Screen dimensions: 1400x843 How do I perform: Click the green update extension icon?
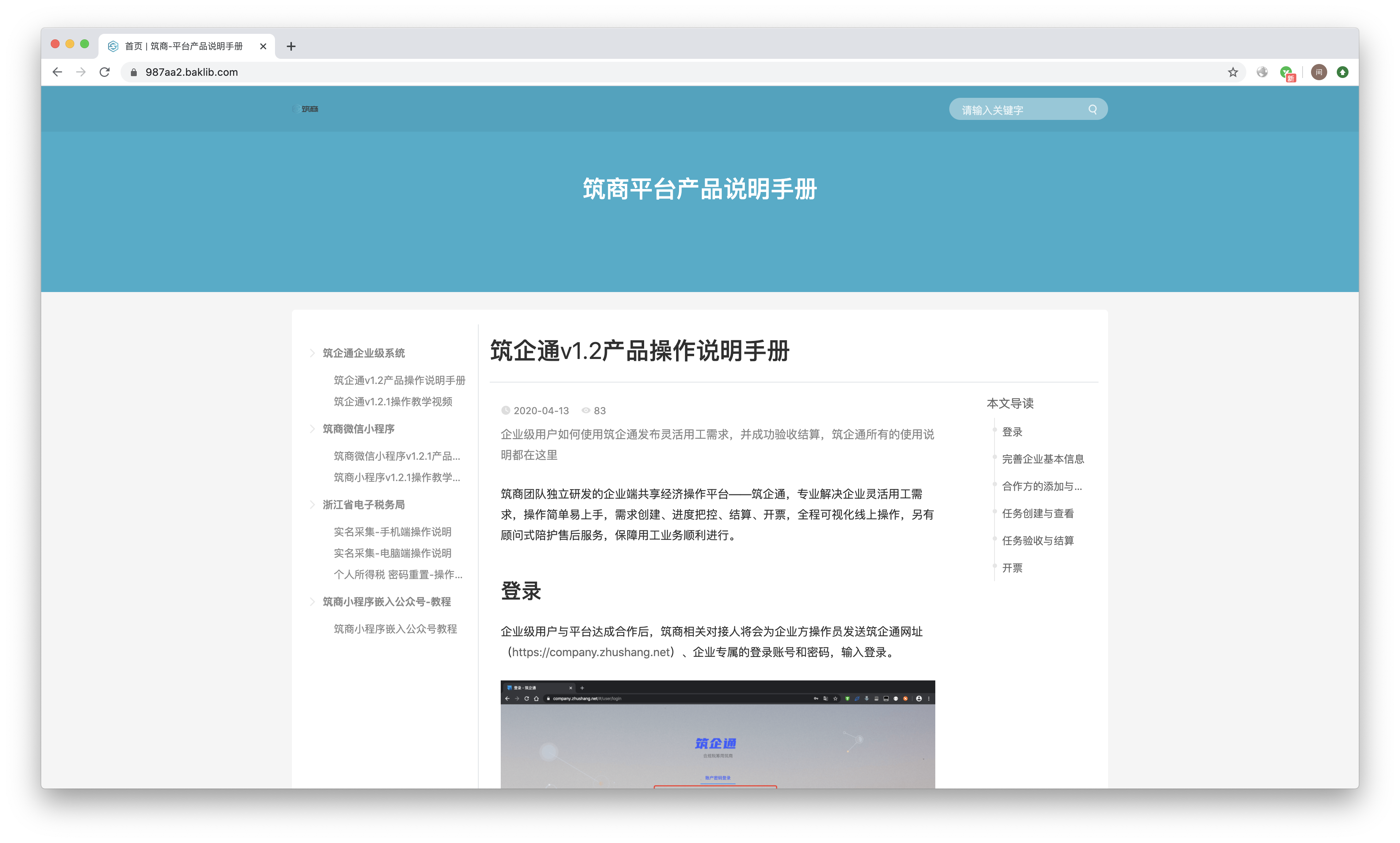click(x=1342, y=72)
